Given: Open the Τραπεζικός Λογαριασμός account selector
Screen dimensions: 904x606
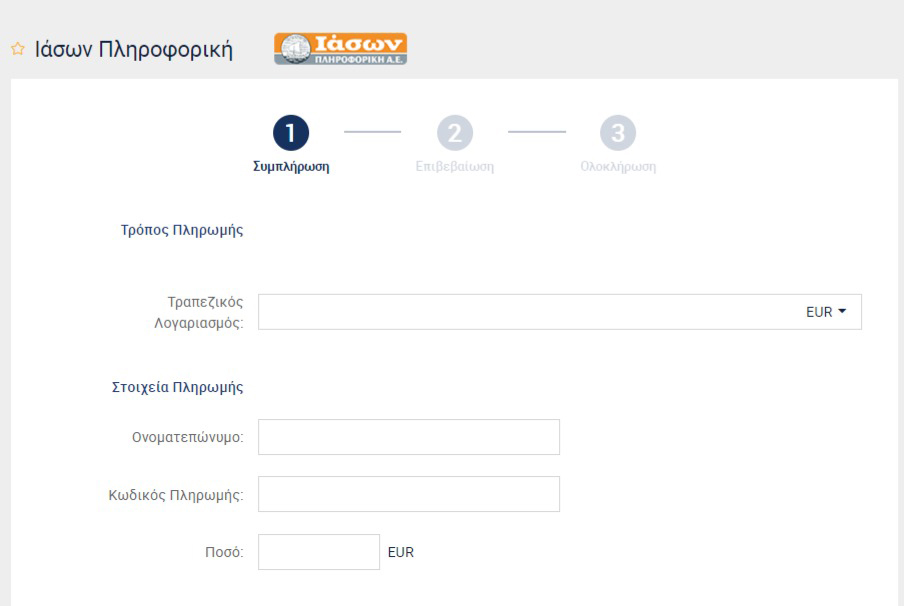Looking at the screenshot, I should (560, 312).
